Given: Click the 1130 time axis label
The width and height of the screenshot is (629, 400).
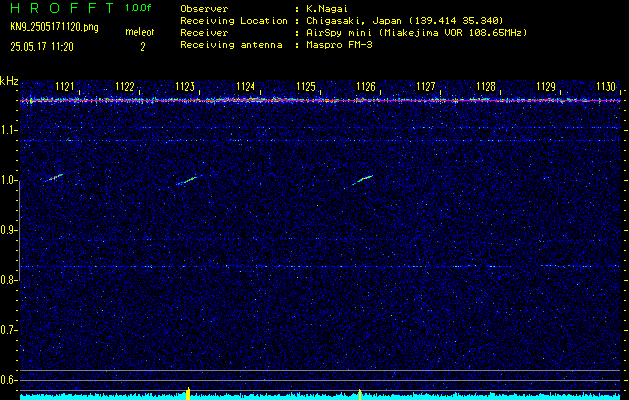Looking at the screenshot, I should coord(606,86).
